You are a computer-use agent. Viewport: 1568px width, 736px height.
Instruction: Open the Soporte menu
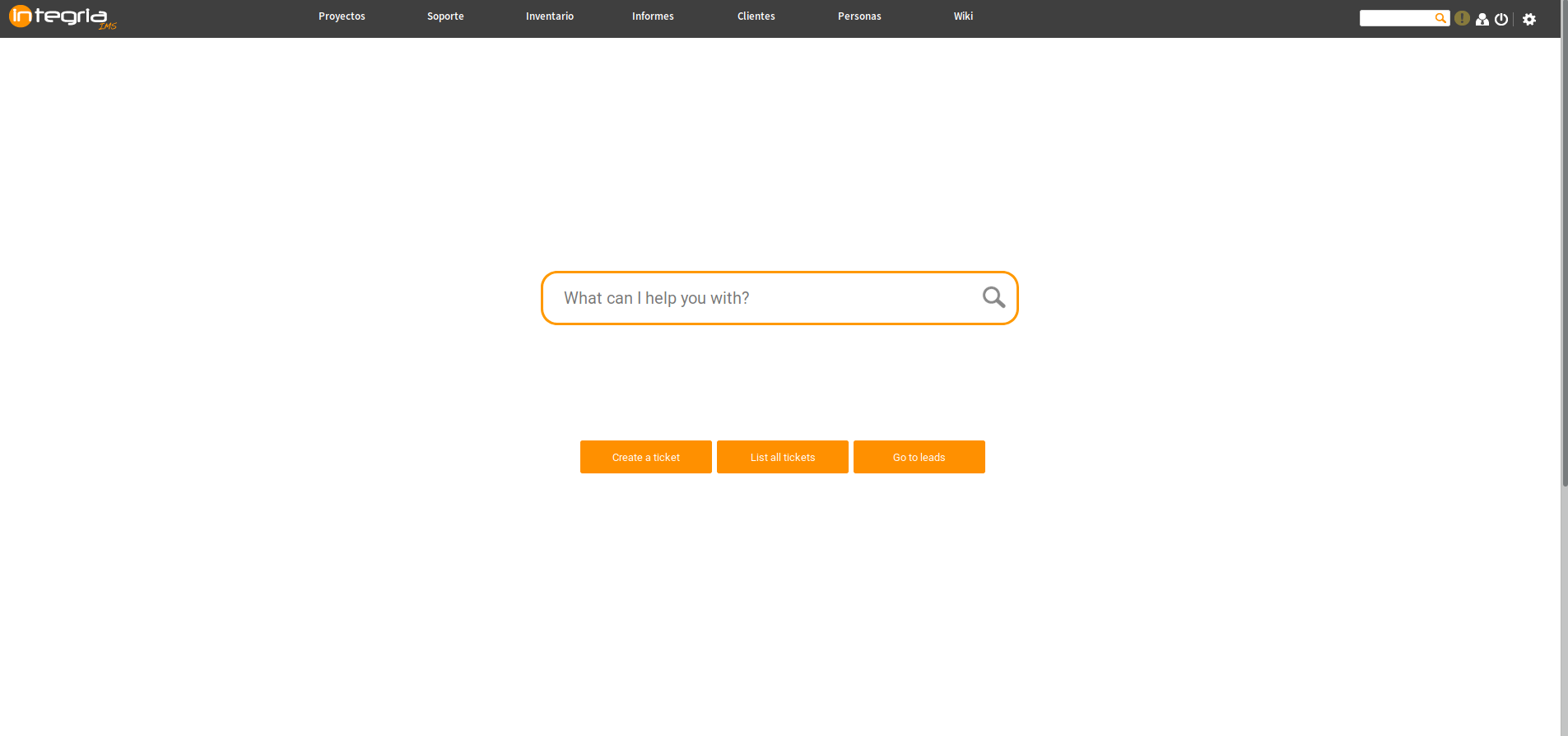445,16
